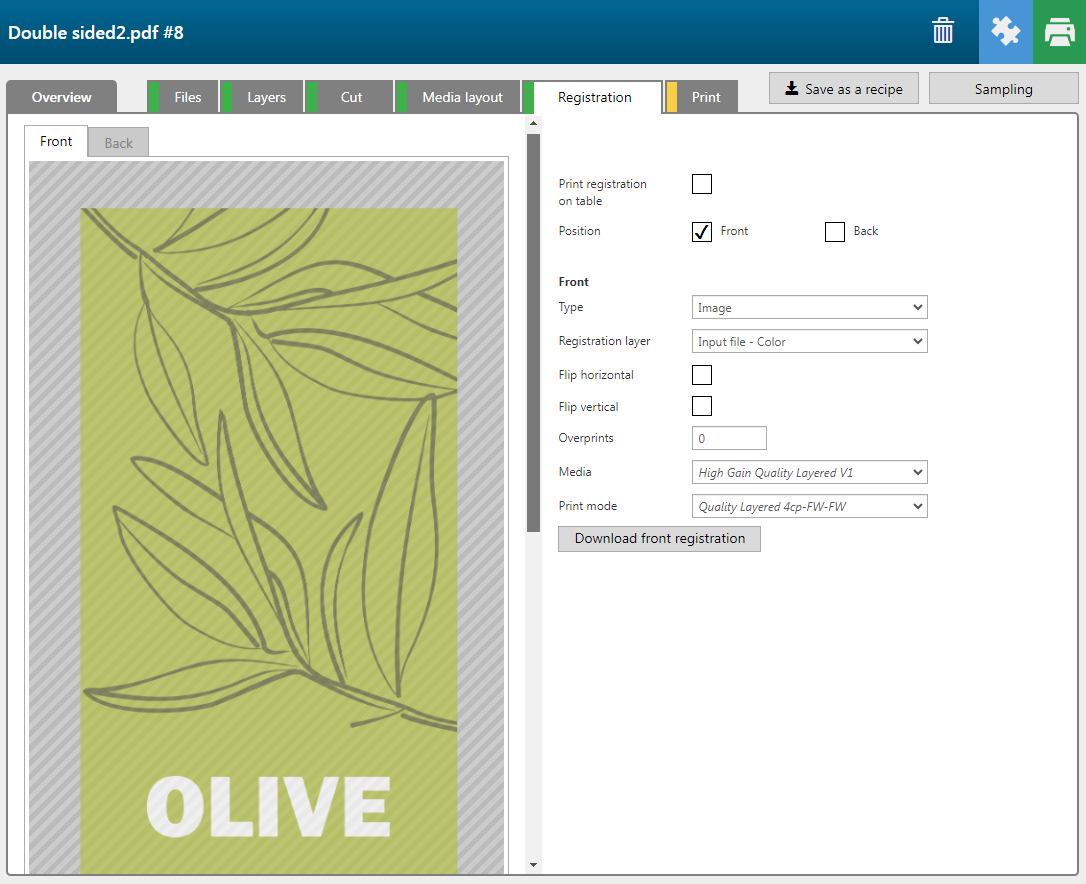1086x884 pixels.
Task: Click the scroll down arrow of preview
Action: click(533, 865)
